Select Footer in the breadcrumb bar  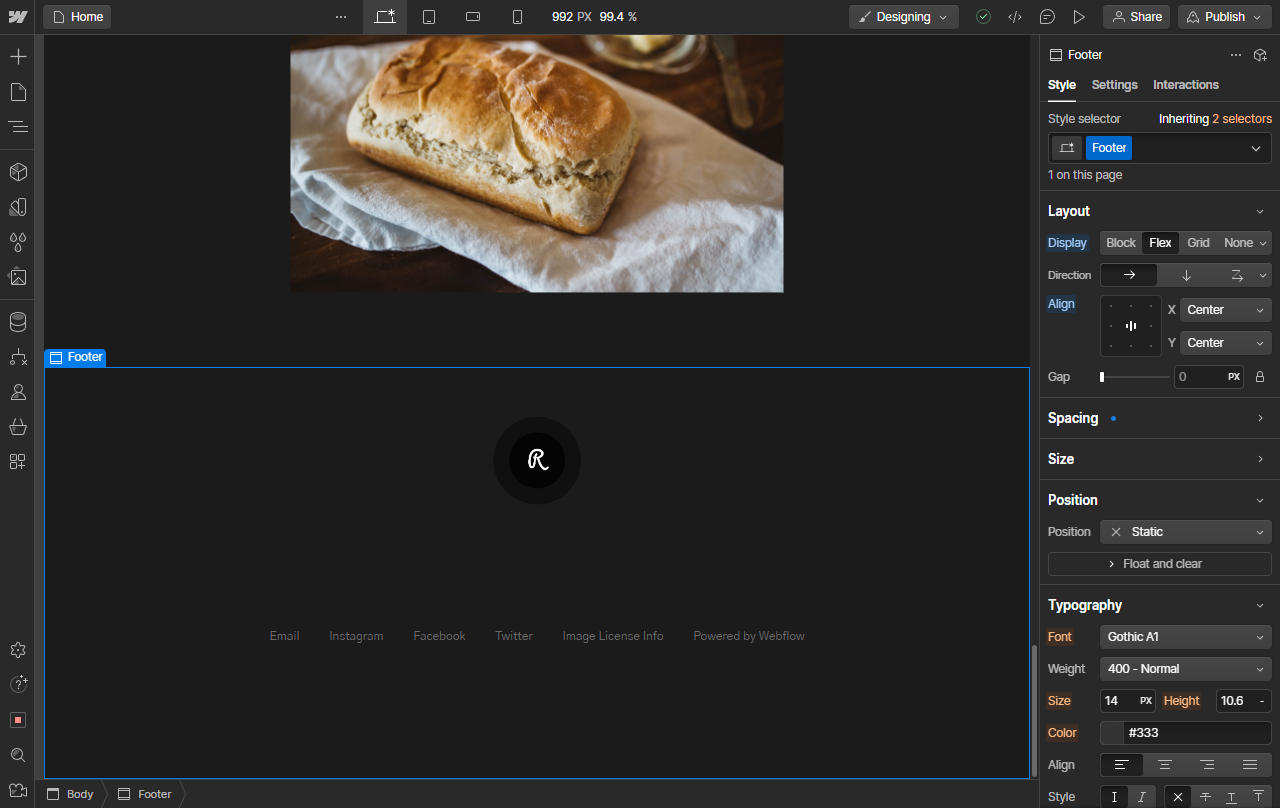[x=145, y=794]
